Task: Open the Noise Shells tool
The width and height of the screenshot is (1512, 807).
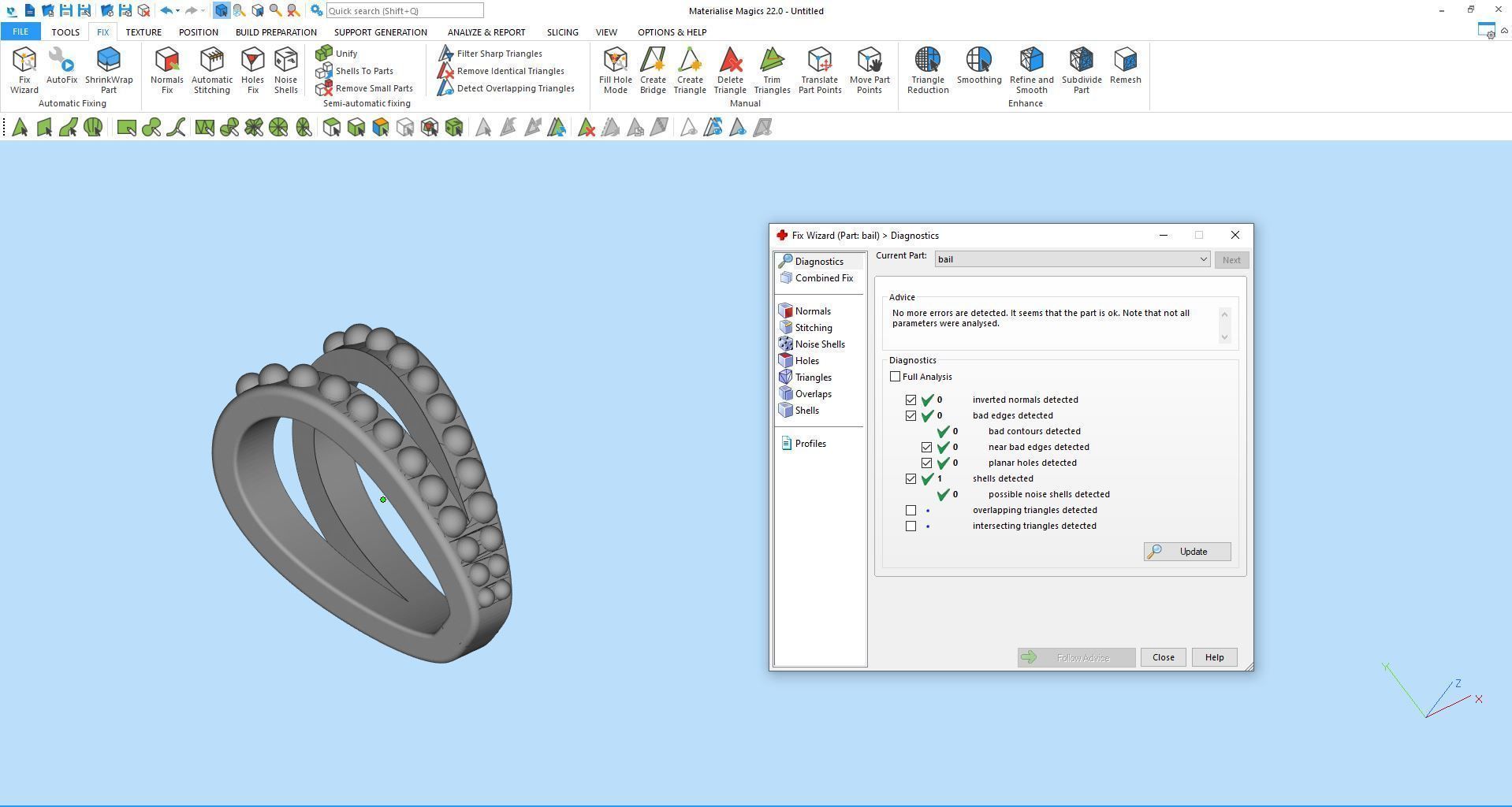Action: coord(285,70)
